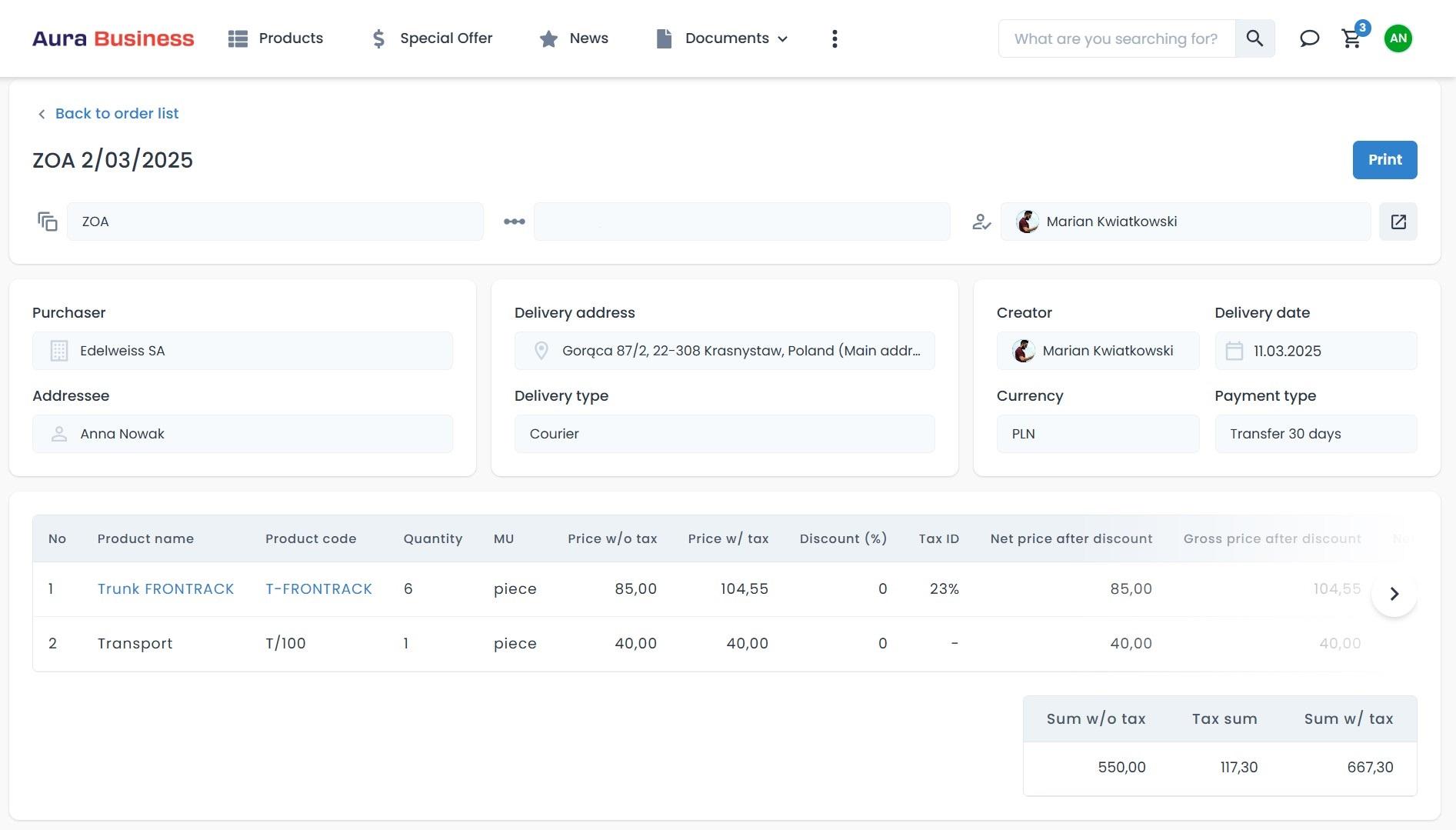The height and width of the screenshot is (830, 1456).
Task: Click the Quantity column header
Action: click(x=433, y=539)
